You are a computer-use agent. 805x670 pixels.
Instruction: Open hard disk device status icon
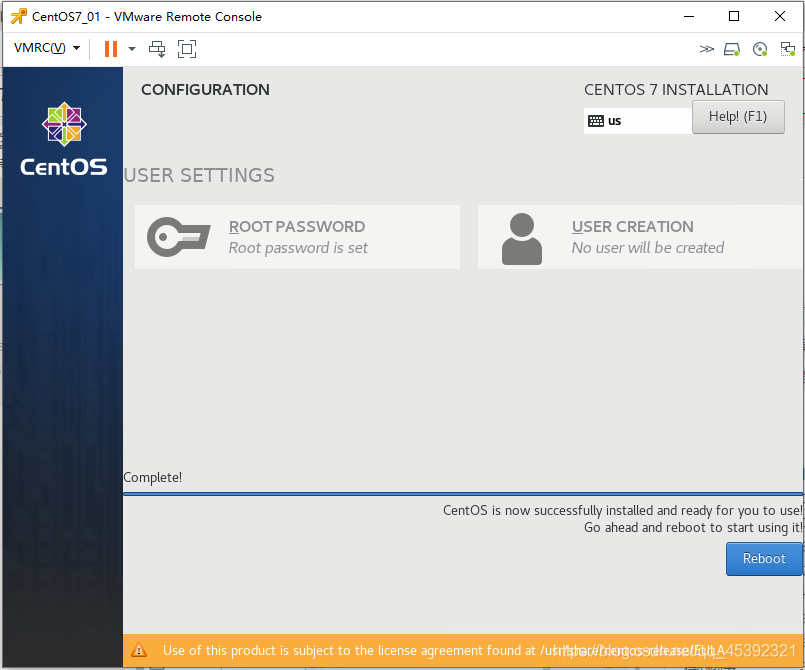731,48
